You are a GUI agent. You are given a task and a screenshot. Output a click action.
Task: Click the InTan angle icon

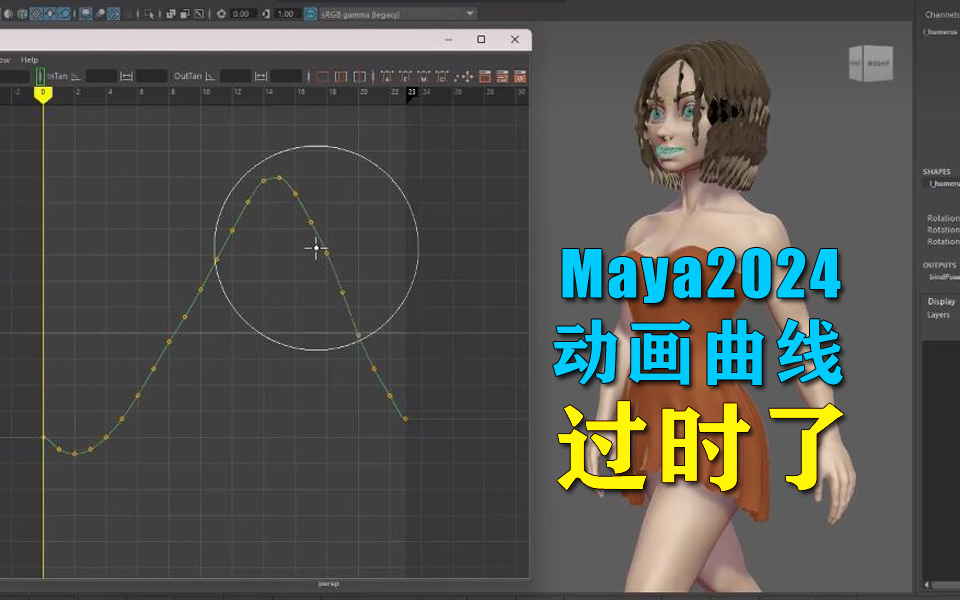coord(76,77)
